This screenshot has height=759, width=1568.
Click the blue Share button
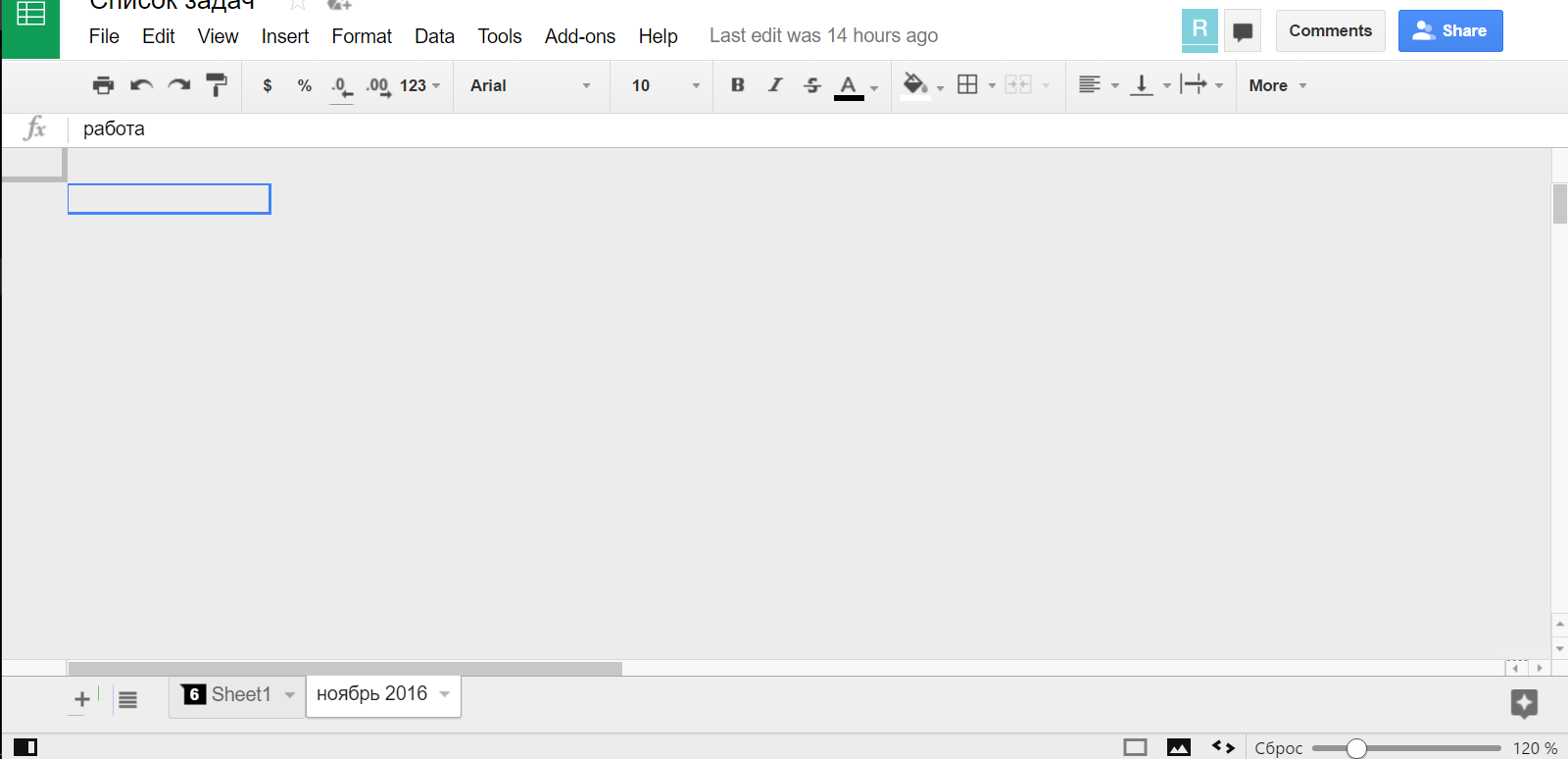coord(1450,30)
